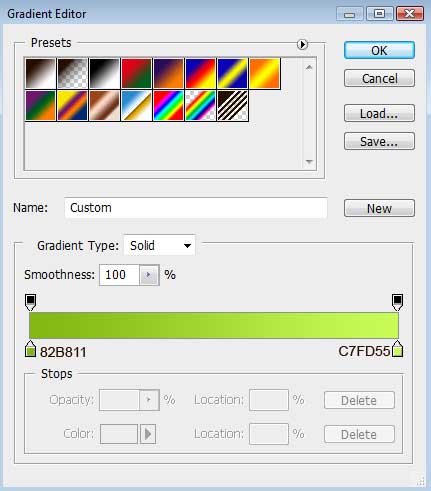The image size is (431, 491).
Task: Click in the Name text field
Action: tap(196, 208)
